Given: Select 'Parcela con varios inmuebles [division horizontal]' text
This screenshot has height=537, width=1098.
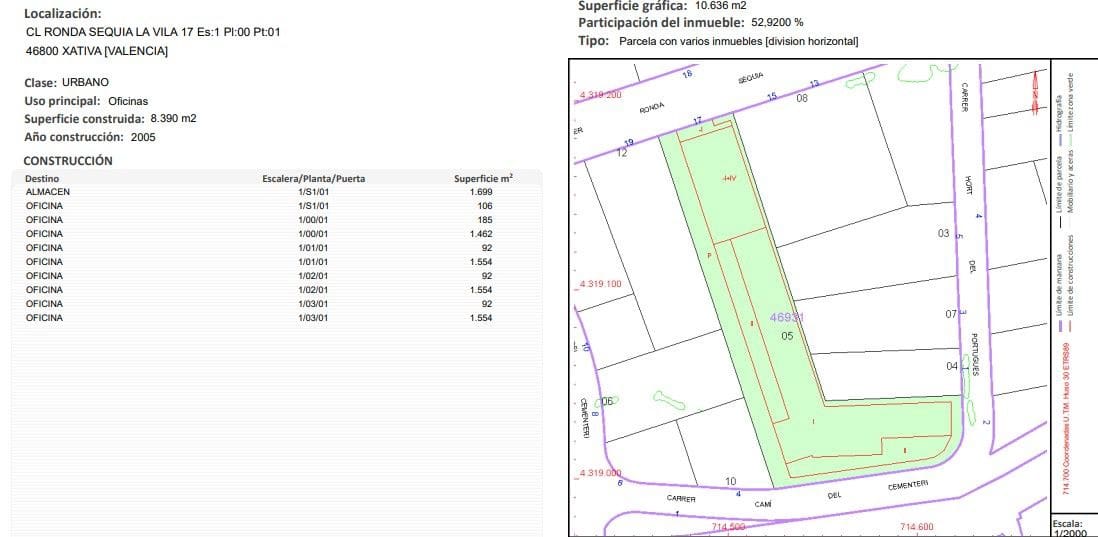Looking at the screenshot, I should [739, 41].
